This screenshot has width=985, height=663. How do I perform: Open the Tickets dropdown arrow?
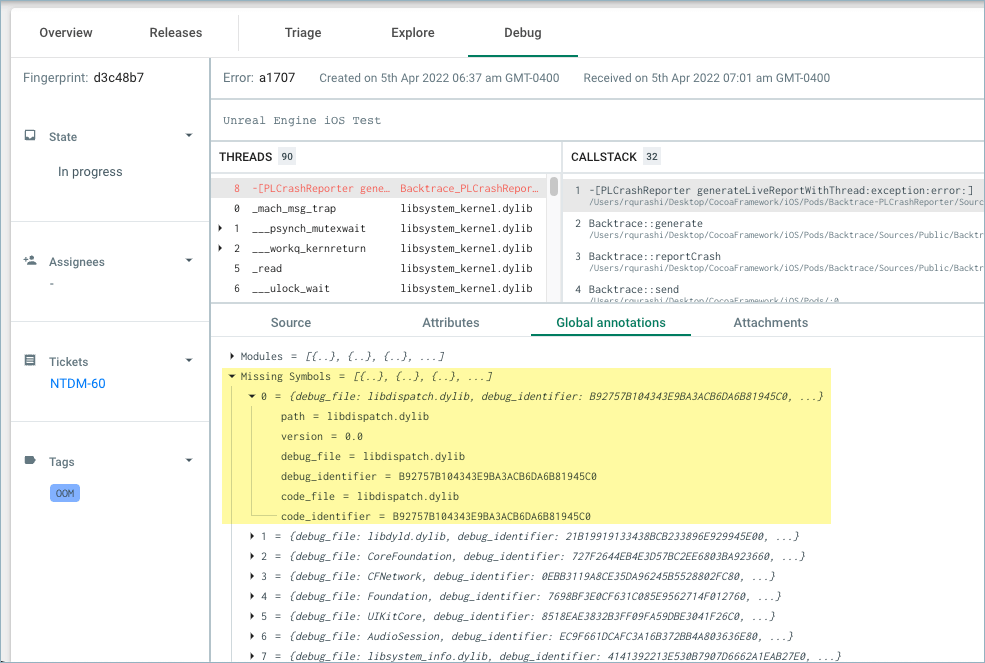pyautogui.click(x=189, y=361)
